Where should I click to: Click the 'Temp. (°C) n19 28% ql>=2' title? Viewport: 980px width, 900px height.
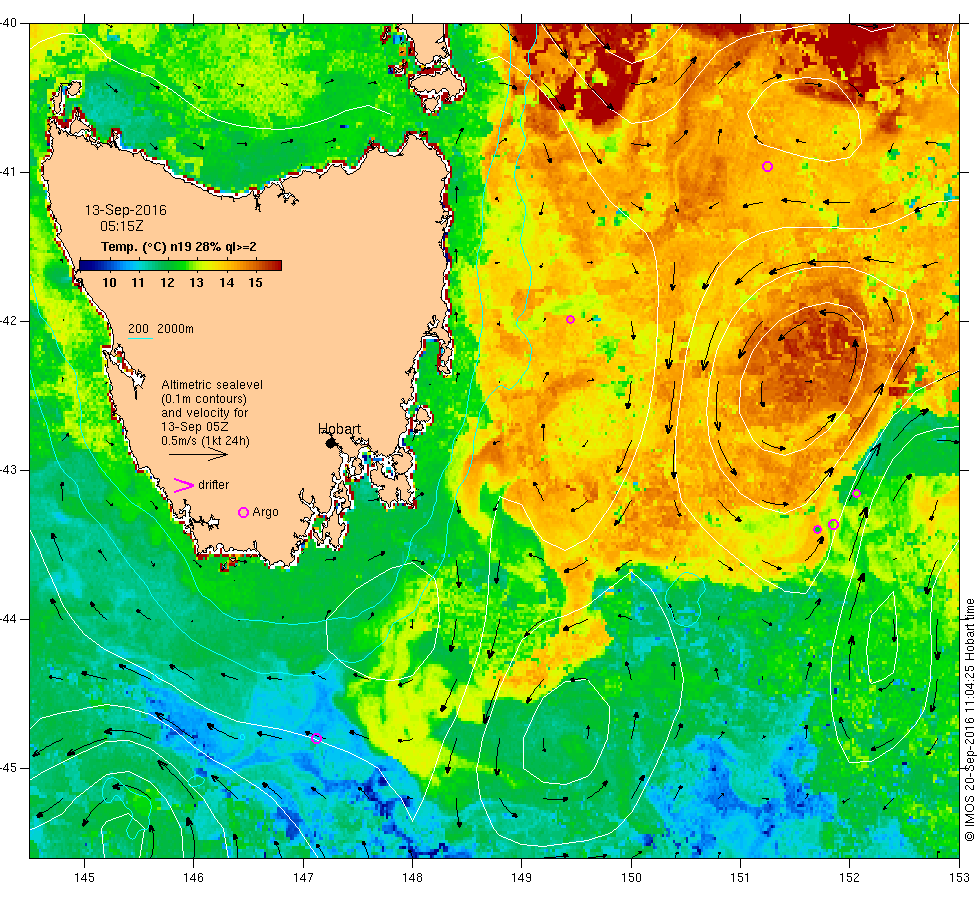coord(179,247)
